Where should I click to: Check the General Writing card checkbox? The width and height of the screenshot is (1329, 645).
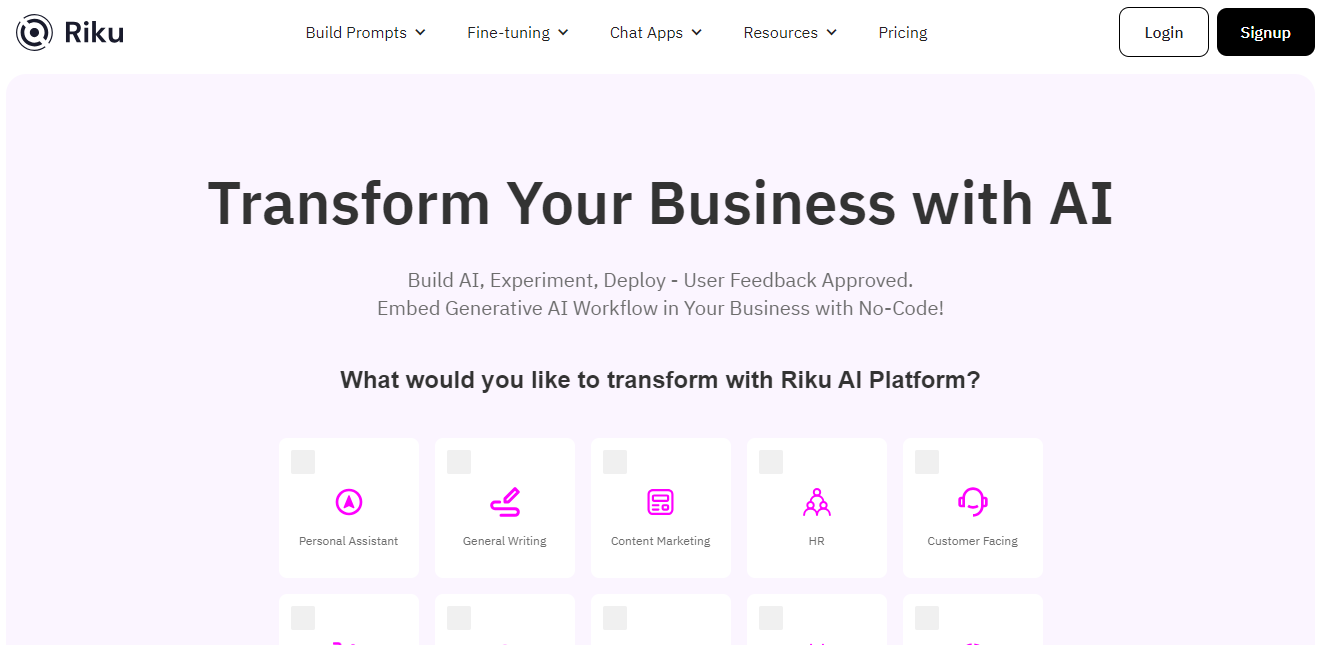pos(459,462)
